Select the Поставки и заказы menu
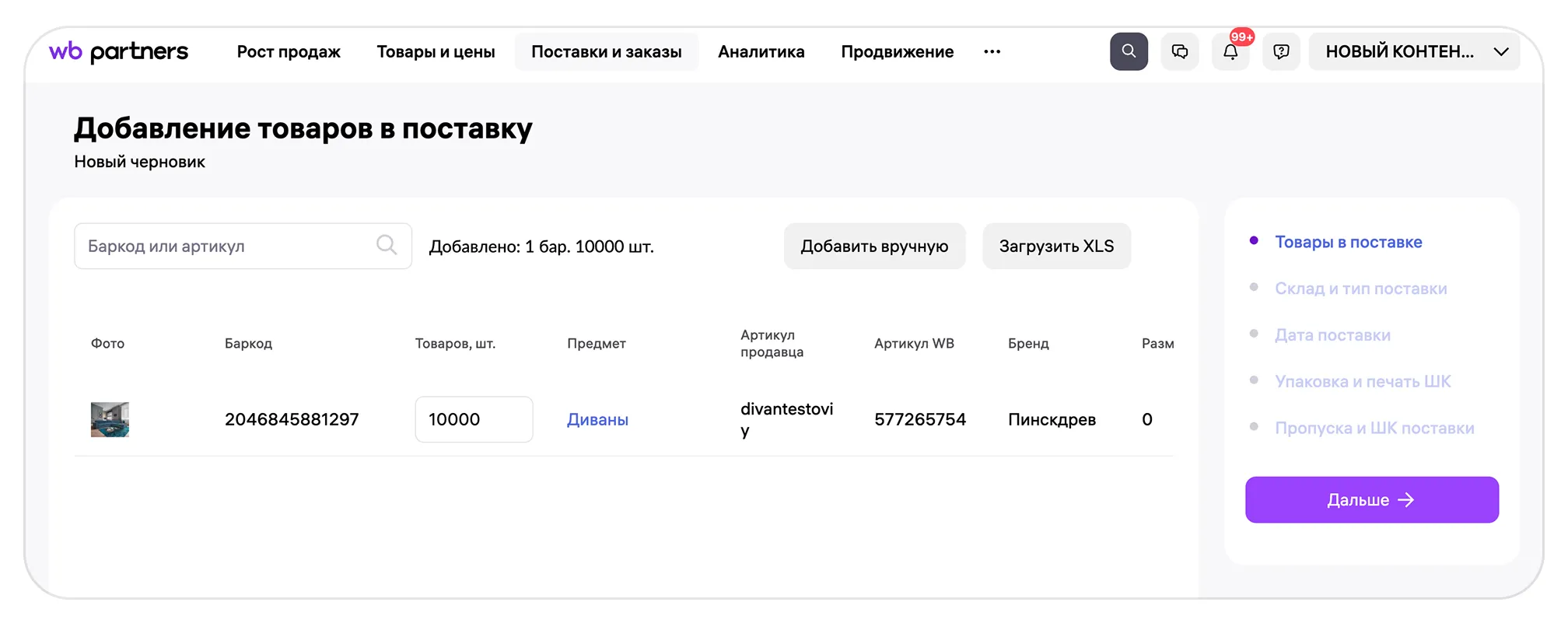 coord(606,52)
